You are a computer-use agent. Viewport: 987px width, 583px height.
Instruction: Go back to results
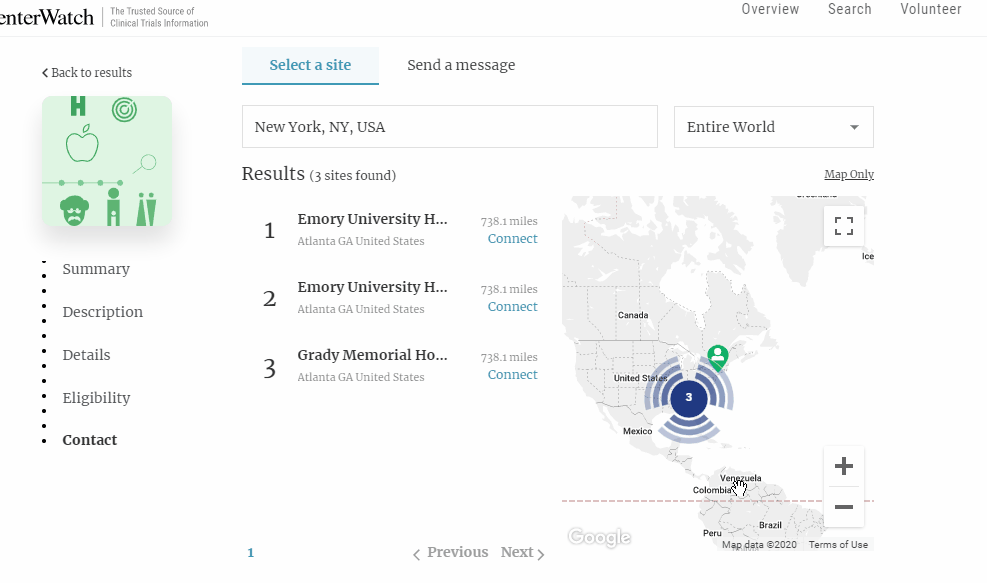coord(87,73)
